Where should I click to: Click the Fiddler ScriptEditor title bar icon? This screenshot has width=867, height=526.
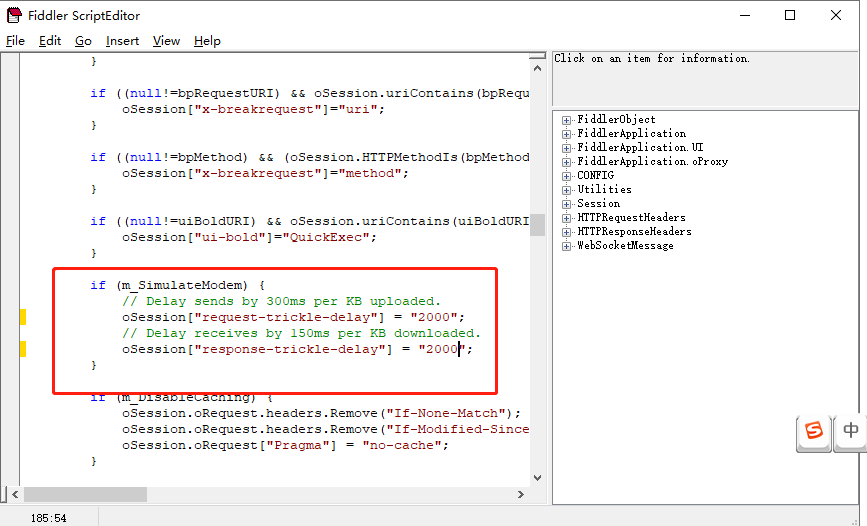coord(14,15)
